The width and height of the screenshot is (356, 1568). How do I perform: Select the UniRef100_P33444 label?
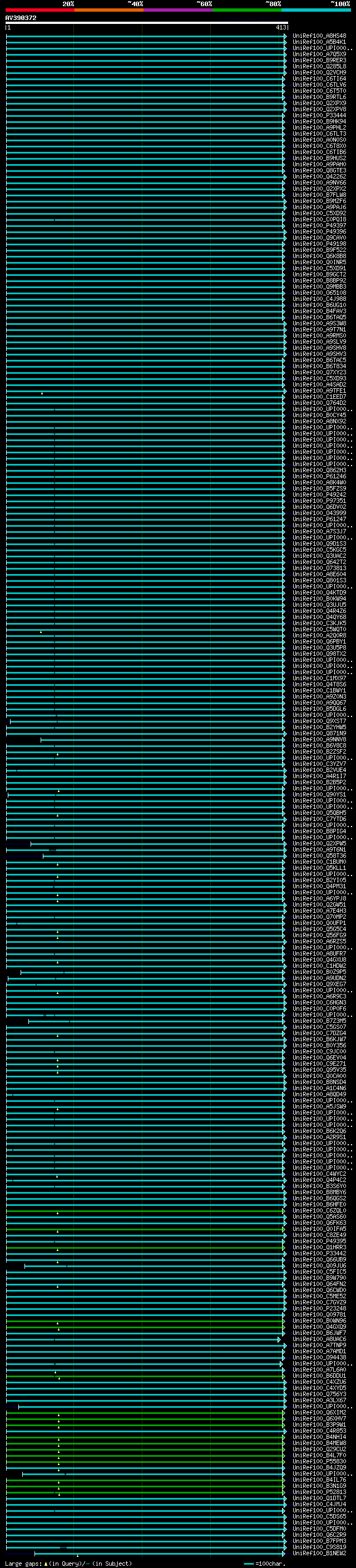(319, 115)
